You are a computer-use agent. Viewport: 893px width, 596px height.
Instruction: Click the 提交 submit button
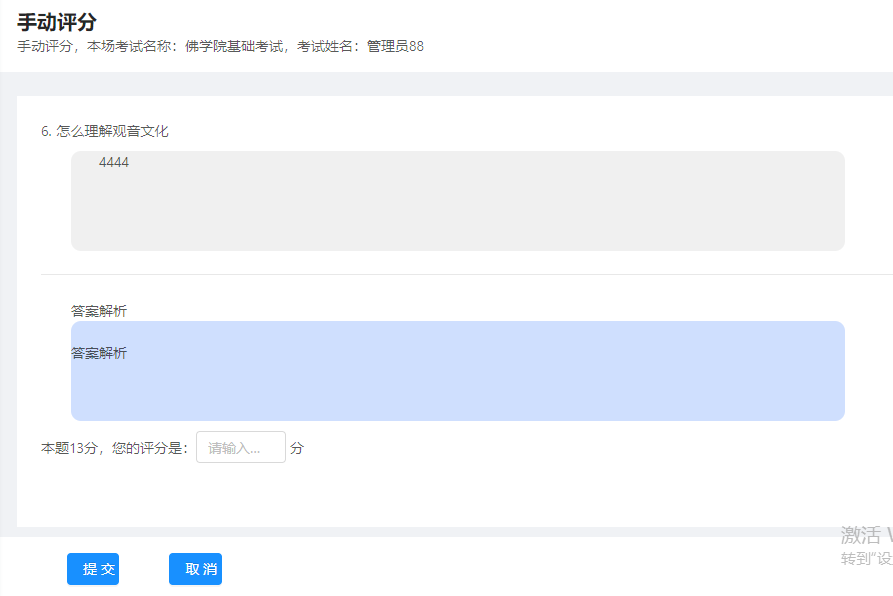pyautogui.click(x=93, y=569)
